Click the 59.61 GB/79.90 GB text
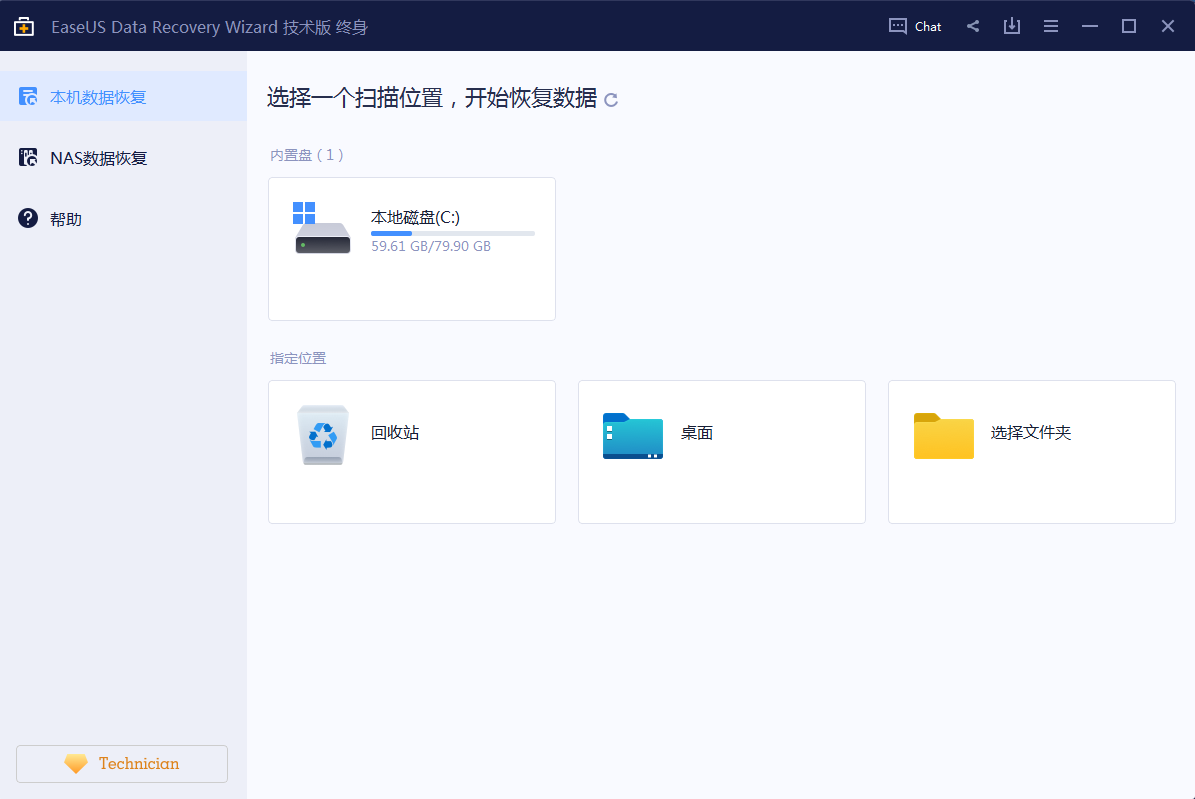1195x799 pixels. tap(431, 246)
